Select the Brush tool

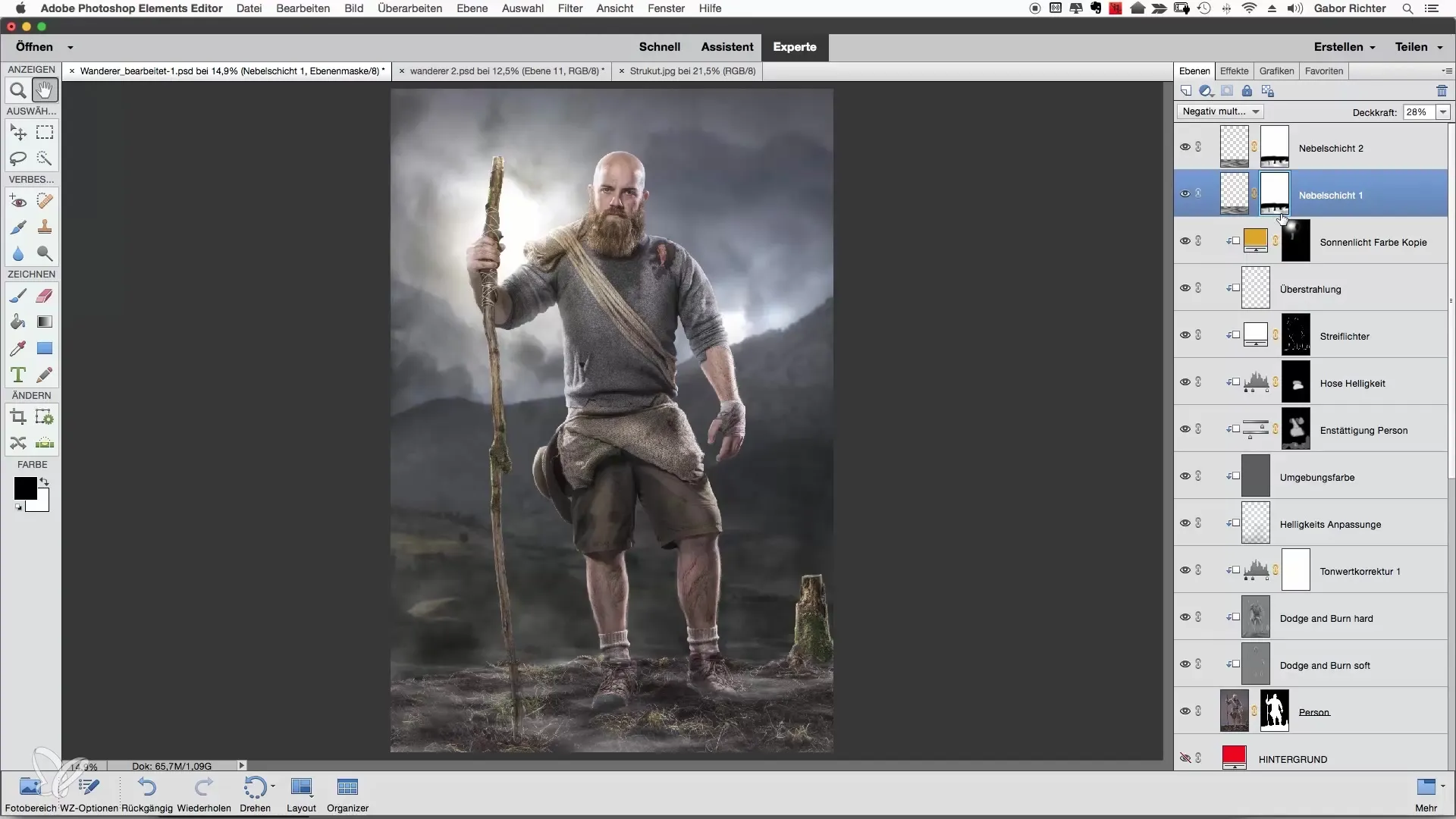click(x=18, y=296)
